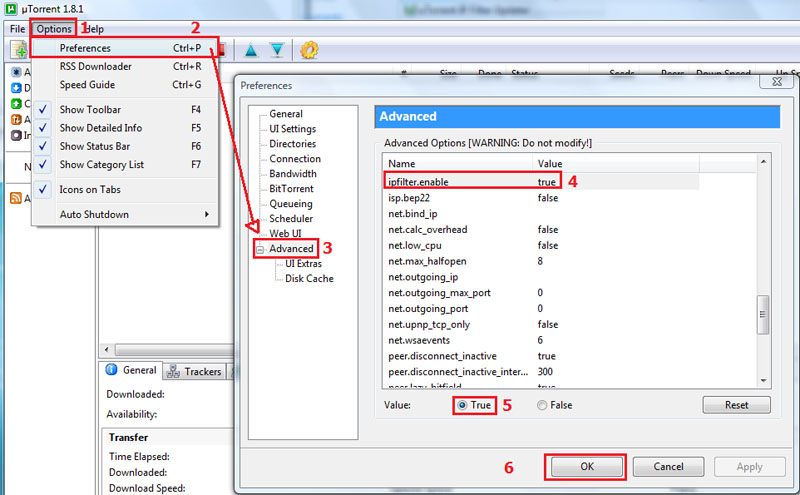Image resolution: width=800 pixels, height=495 pixels.
Task: Open the Help menu
Action: [x=94, y=29]
